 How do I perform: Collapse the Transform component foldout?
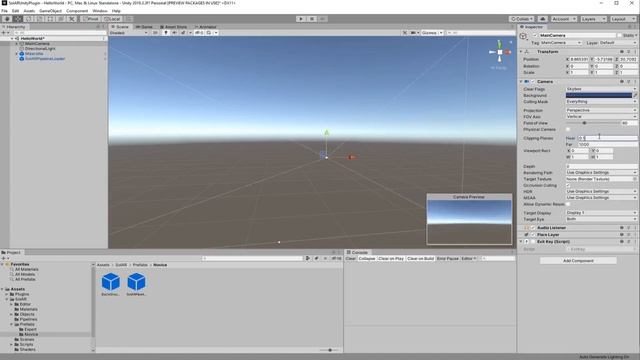pyautogui.click(x=521, y=52)
